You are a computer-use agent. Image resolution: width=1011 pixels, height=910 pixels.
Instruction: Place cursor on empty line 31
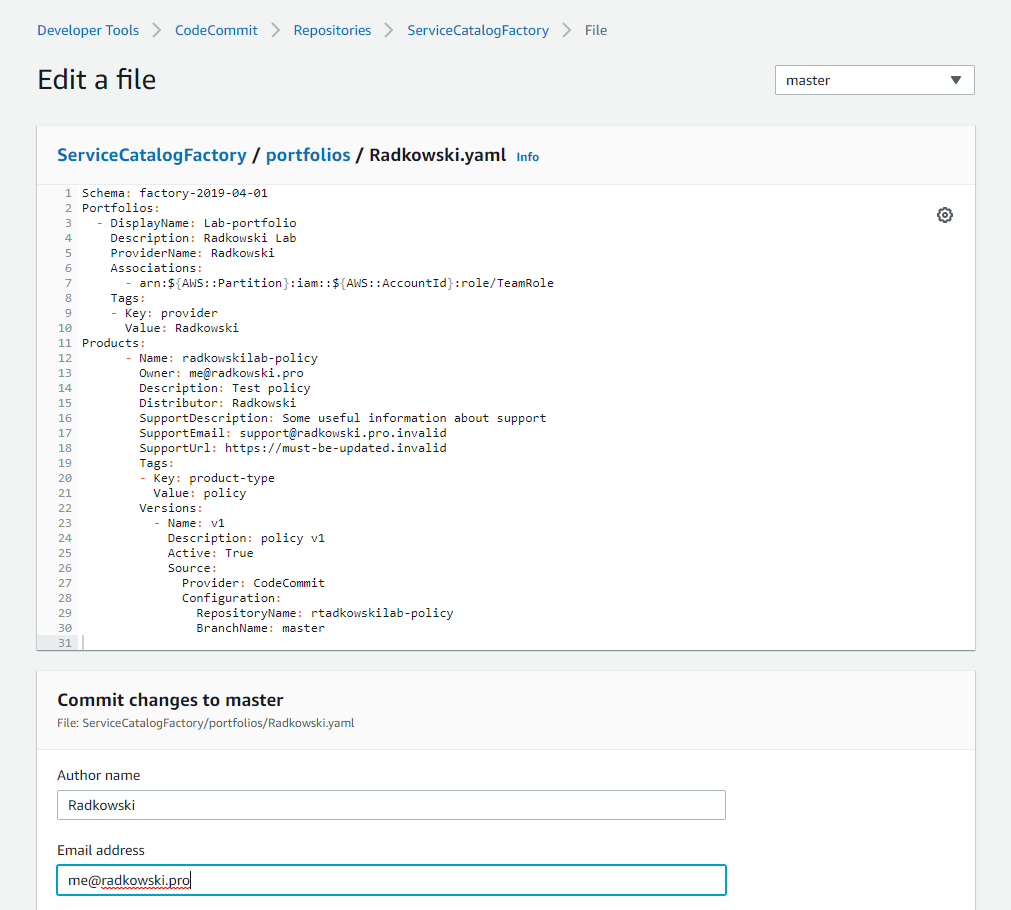point(526,643)
